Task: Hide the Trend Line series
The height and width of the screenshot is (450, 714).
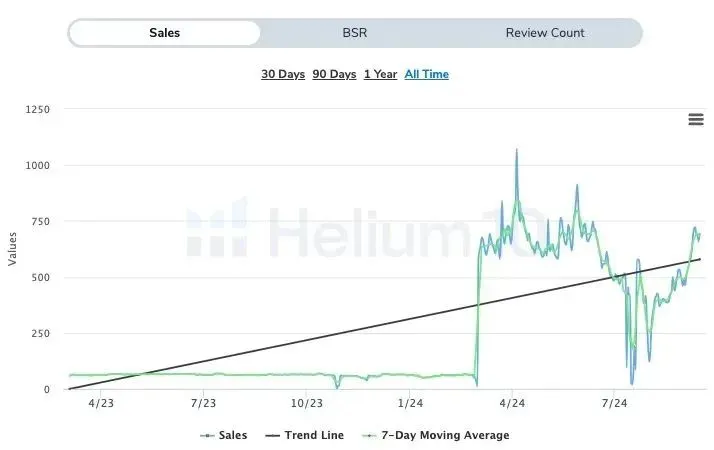Action: (314, 436)
